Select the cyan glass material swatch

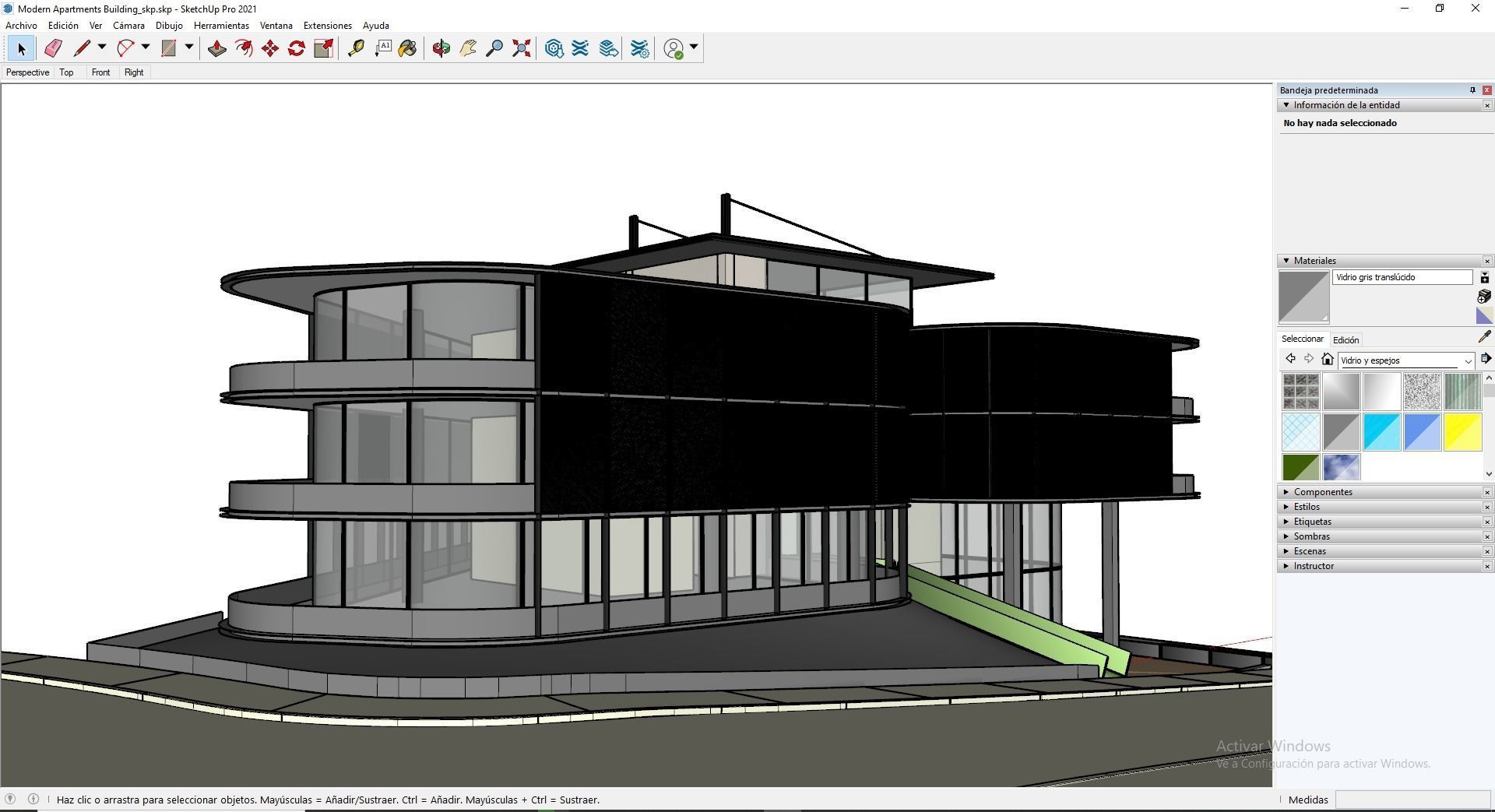(x=1382, y=432)
